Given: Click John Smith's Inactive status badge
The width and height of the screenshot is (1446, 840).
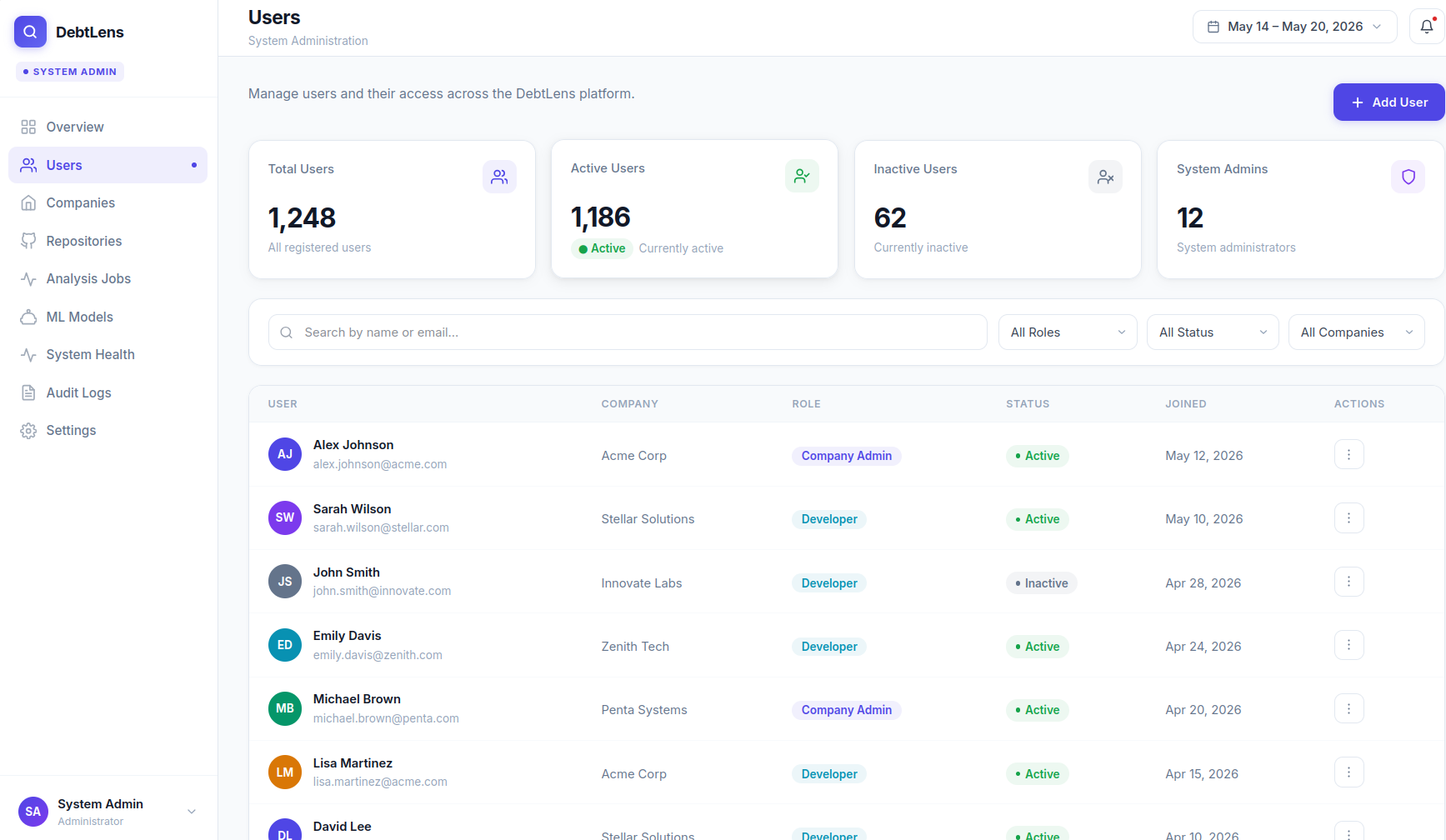Looking at the screenshot, I should (x=1041, y=583).
